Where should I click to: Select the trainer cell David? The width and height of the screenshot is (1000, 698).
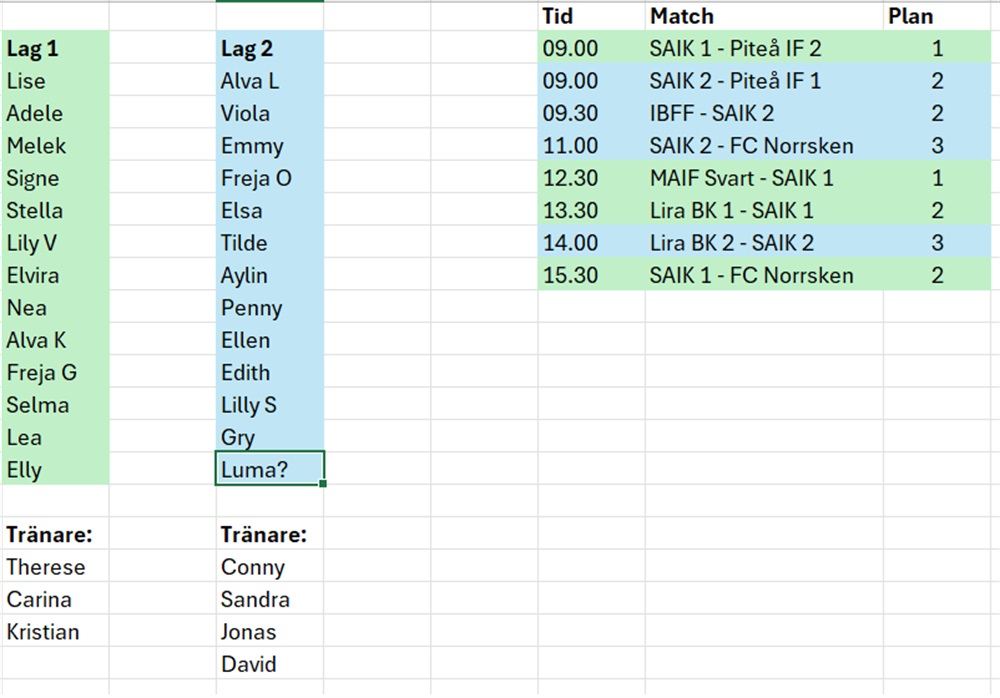click(x=268, y=664)
